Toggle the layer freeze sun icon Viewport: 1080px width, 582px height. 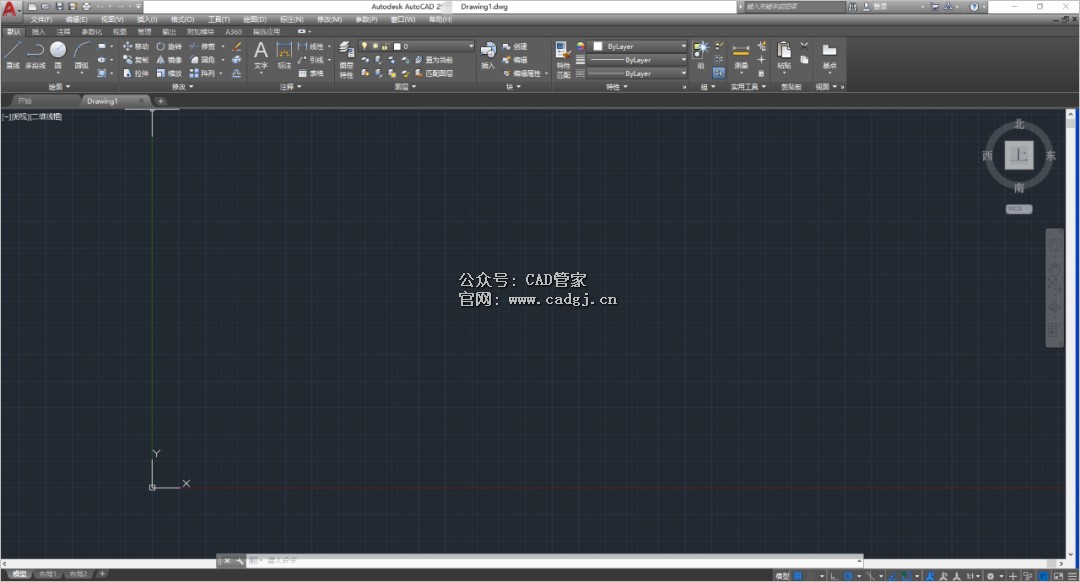pyautogui.click(x=375, y=46)
